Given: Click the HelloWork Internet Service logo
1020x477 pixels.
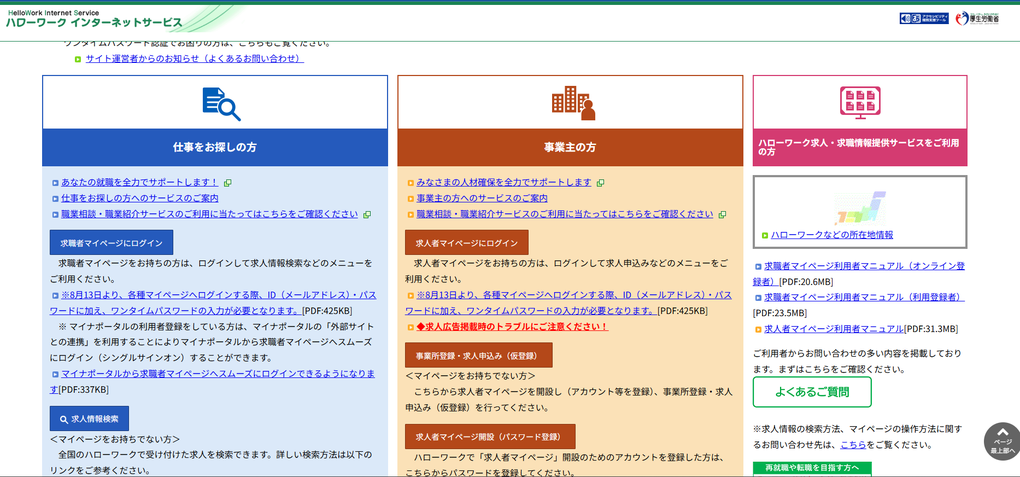Looking at the screenshot, I should [95, 18].
